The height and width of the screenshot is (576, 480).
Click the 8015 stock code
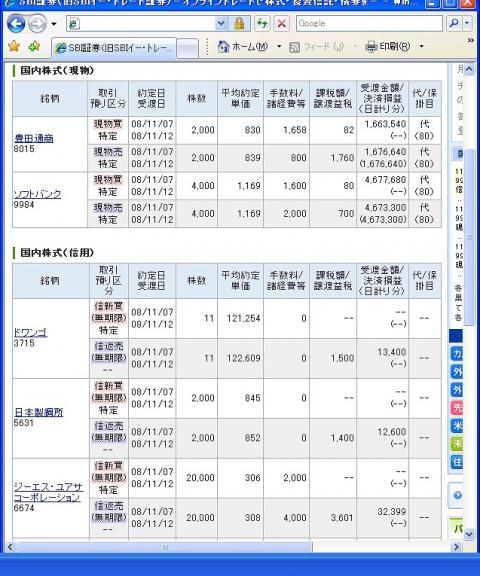click(24, 149)
